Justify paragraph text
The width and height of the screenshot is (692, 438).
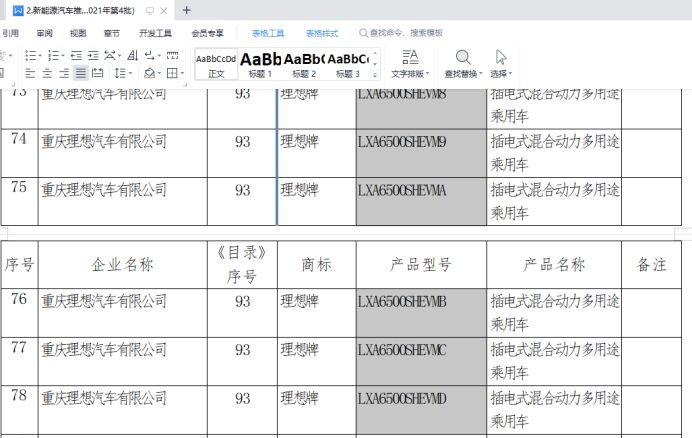(x=81, y=73)
